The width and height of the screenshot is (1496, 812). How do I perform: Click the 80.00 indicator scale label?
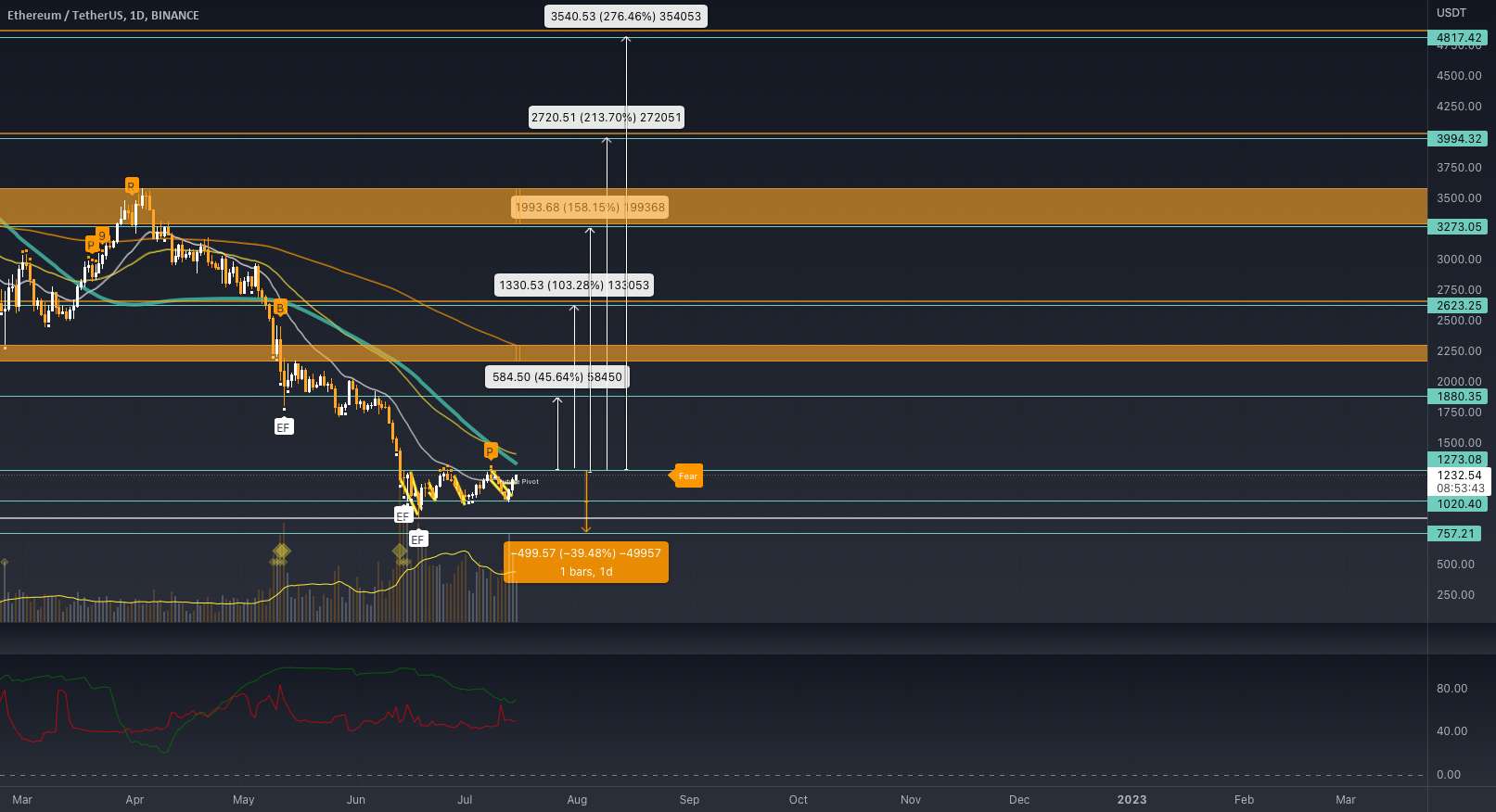(1451, 688)
